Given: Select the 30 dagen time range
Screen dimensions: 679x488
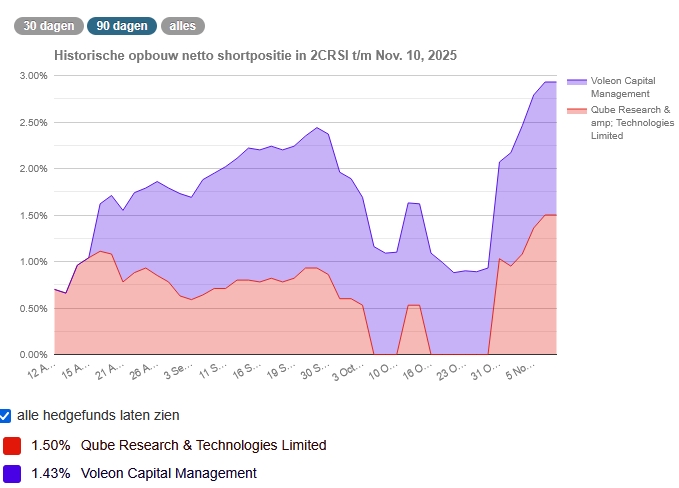Looking at the screenshot, I should coord(48,26).
